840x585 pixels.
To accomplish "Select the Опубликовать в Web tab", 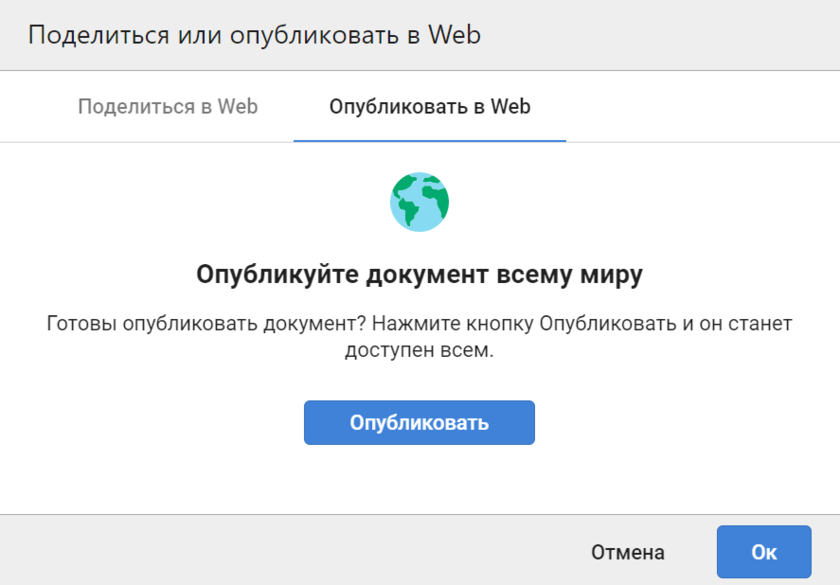I will coord(430,106).
